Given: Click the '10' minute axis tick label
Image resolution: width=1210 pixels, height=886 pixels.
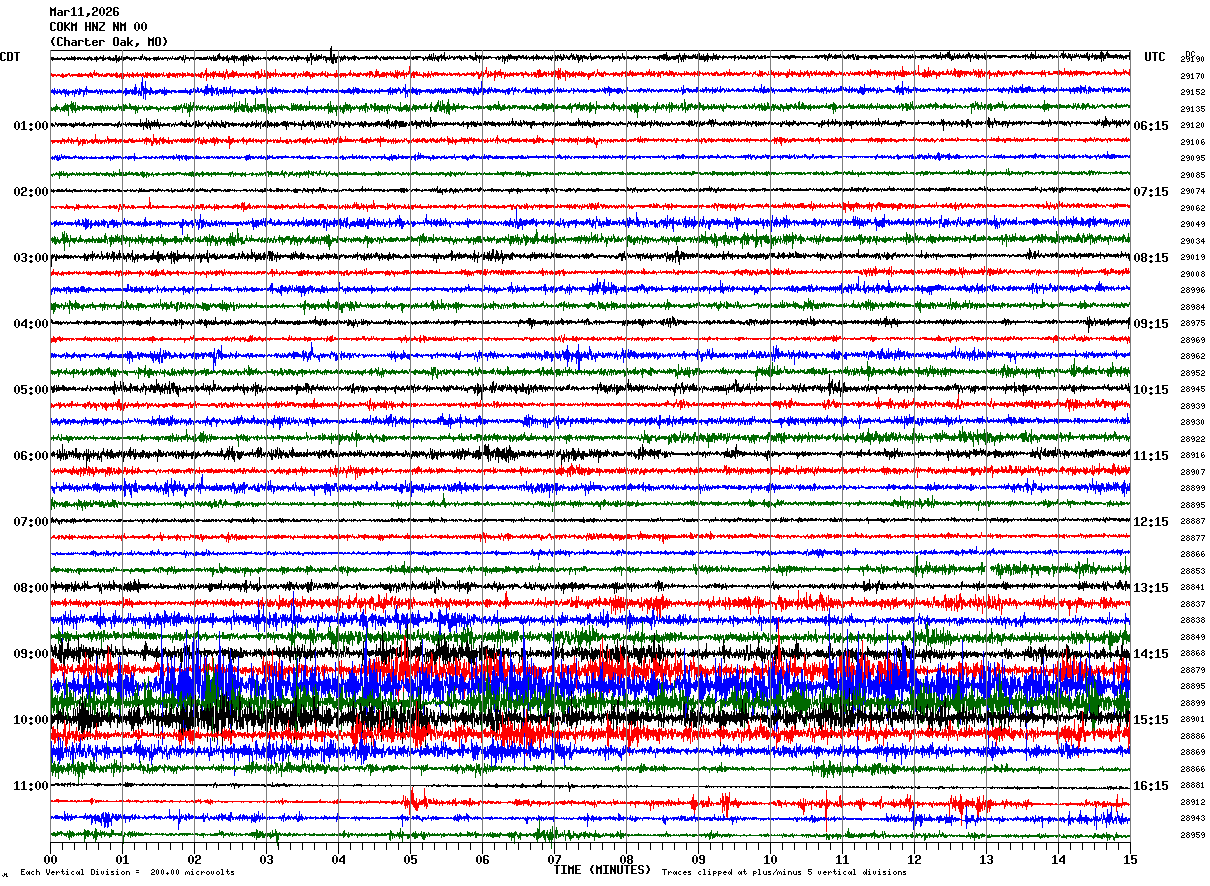Looking at the screenshot, I should [x=770, y=860].
